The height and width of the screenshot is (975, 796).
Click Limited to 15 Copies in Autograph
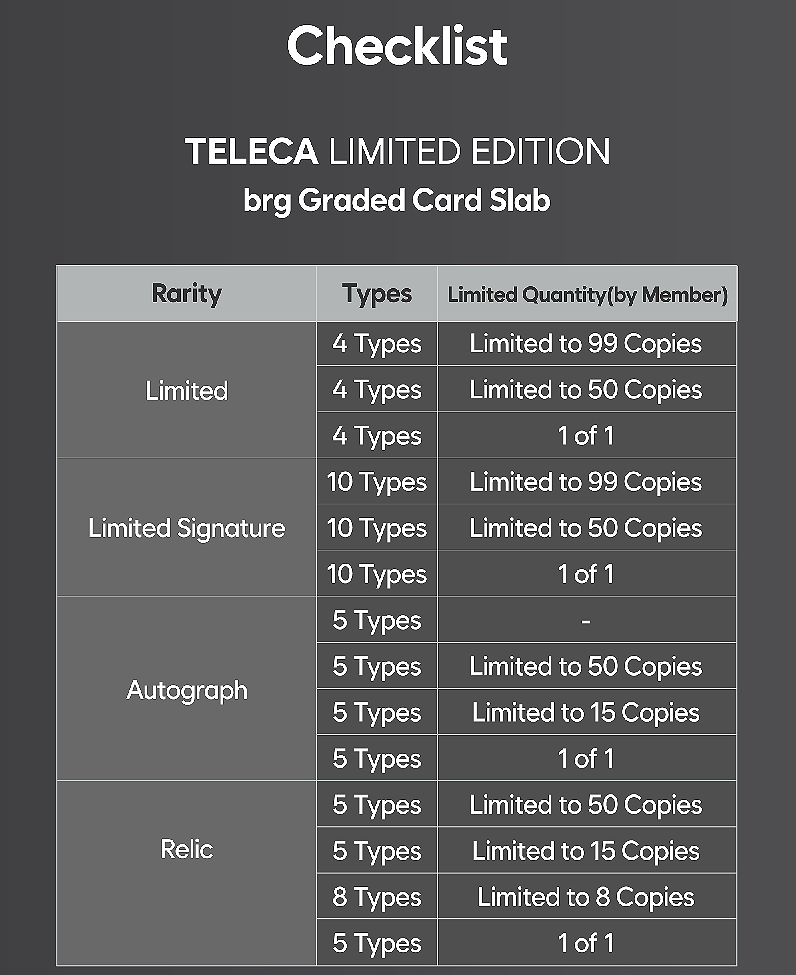[587, 712]
